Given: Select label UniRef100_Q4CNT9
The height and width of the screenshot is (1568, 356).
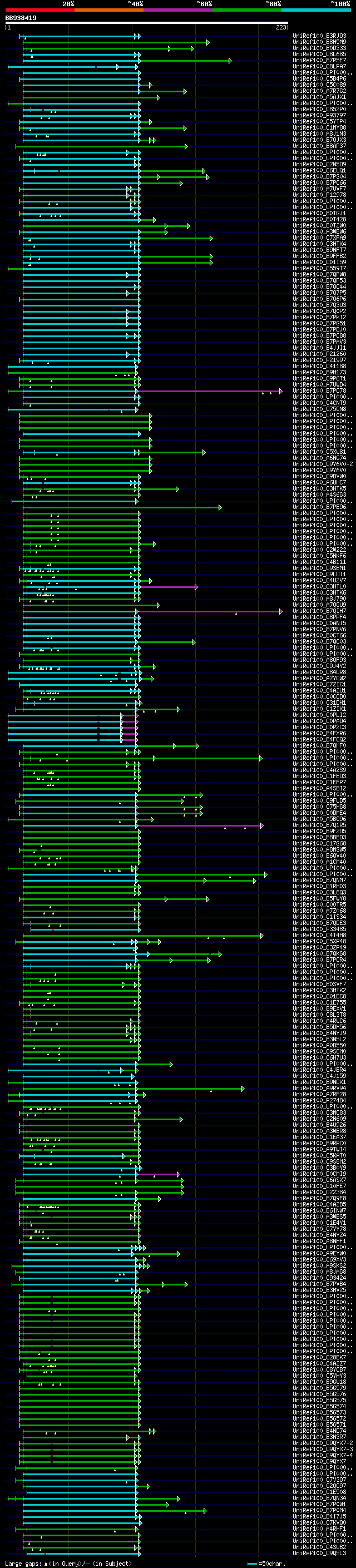Looking at the screenshot, I should tap(319, 403).
